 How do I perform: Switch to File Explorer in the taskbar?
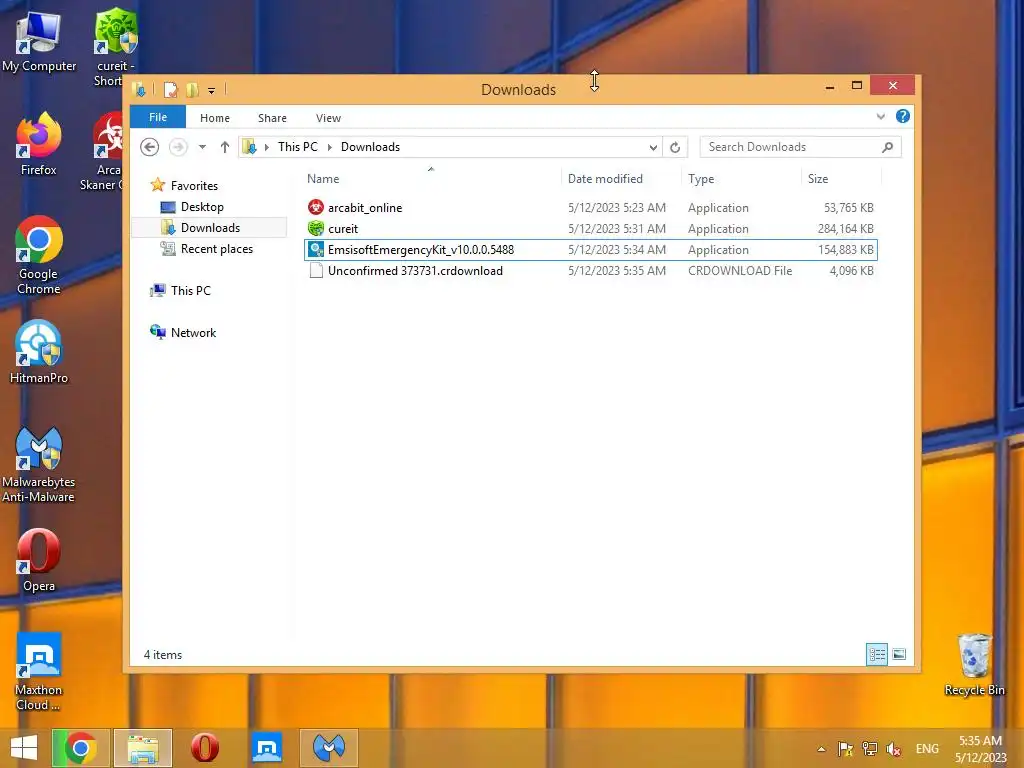coord(143,748)
